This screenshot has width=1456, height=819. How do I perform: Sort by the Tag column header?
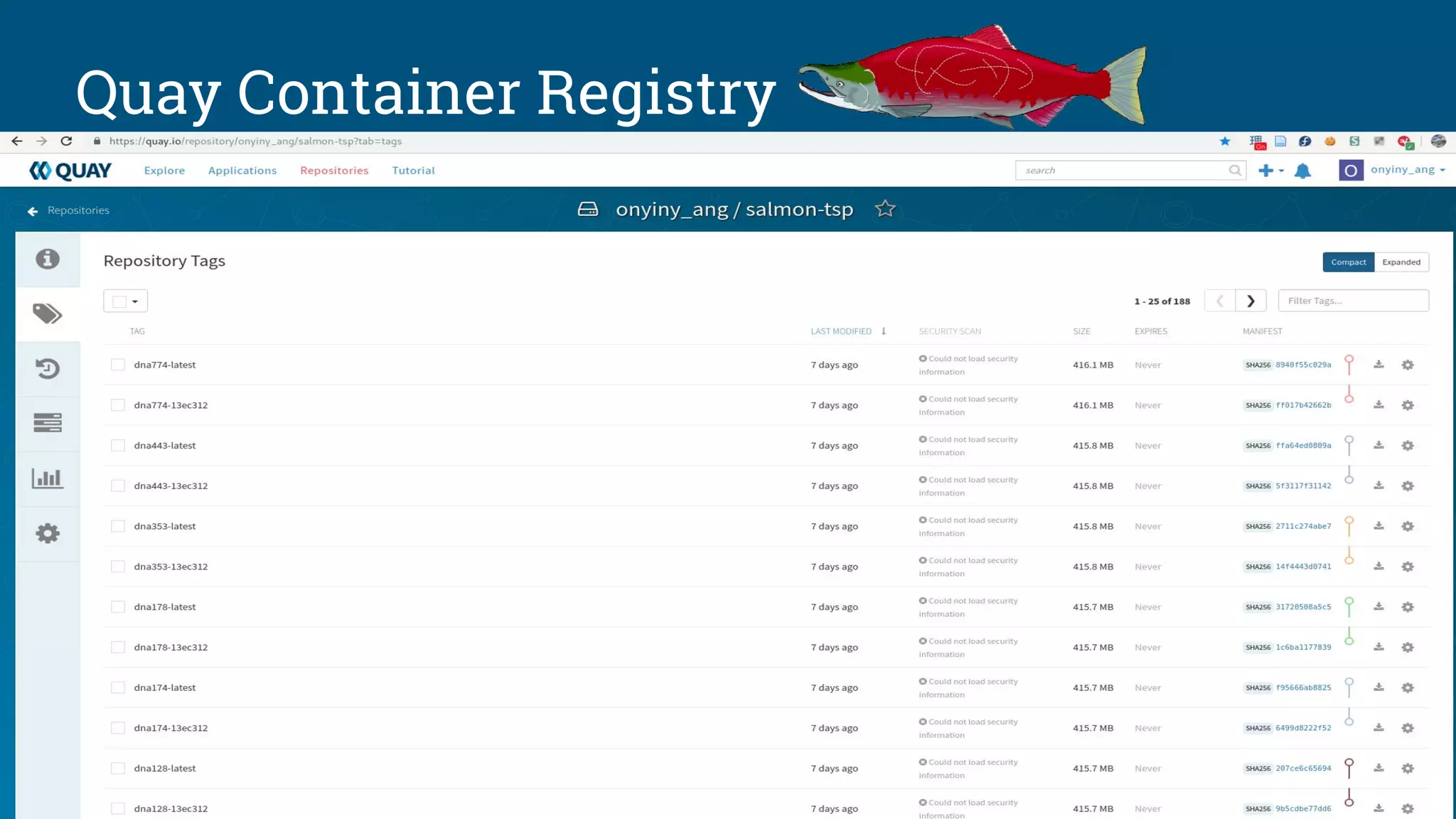137,331
